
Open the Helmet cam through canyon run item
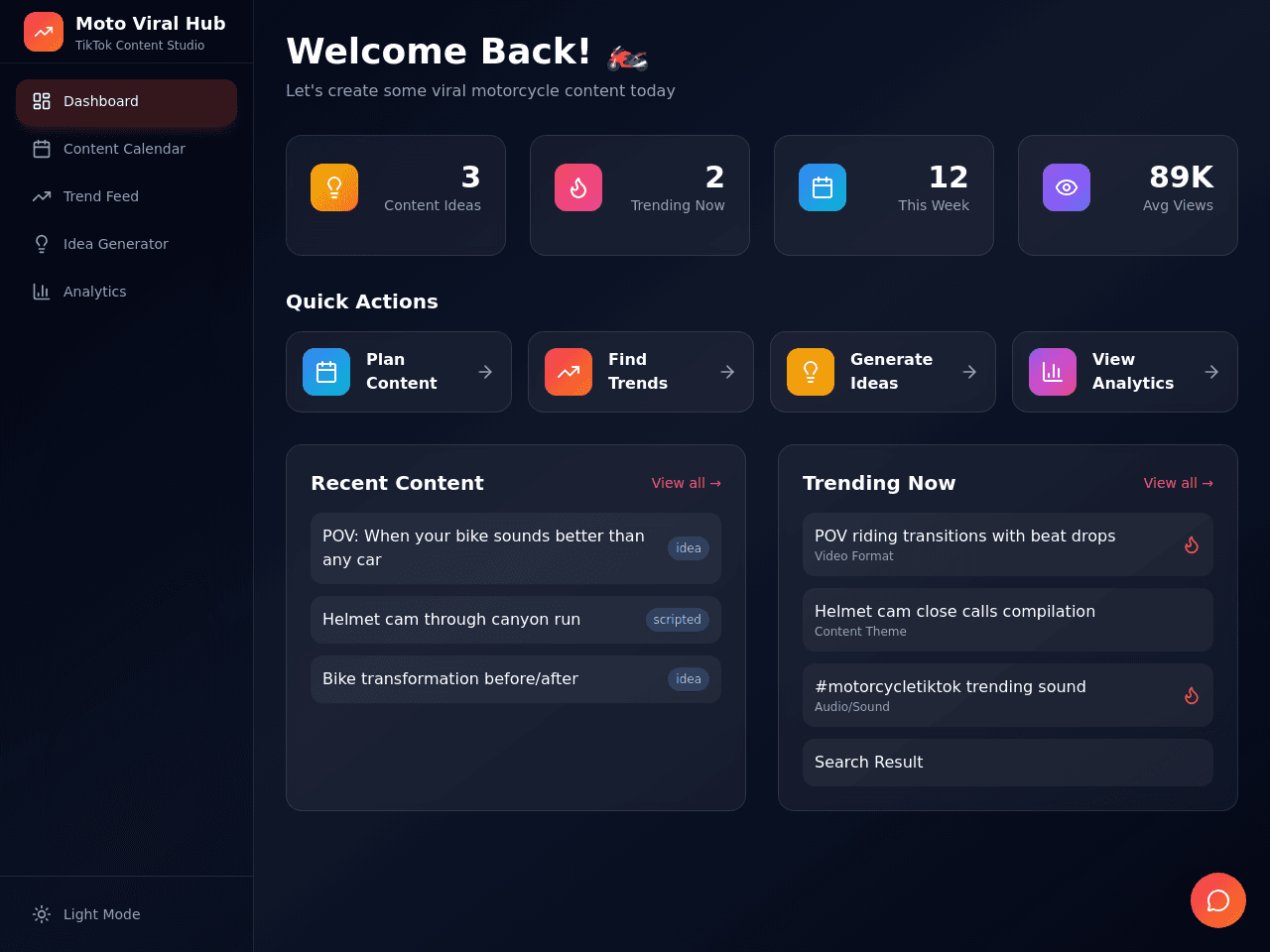pyautogui.click(x=516, y=620)
